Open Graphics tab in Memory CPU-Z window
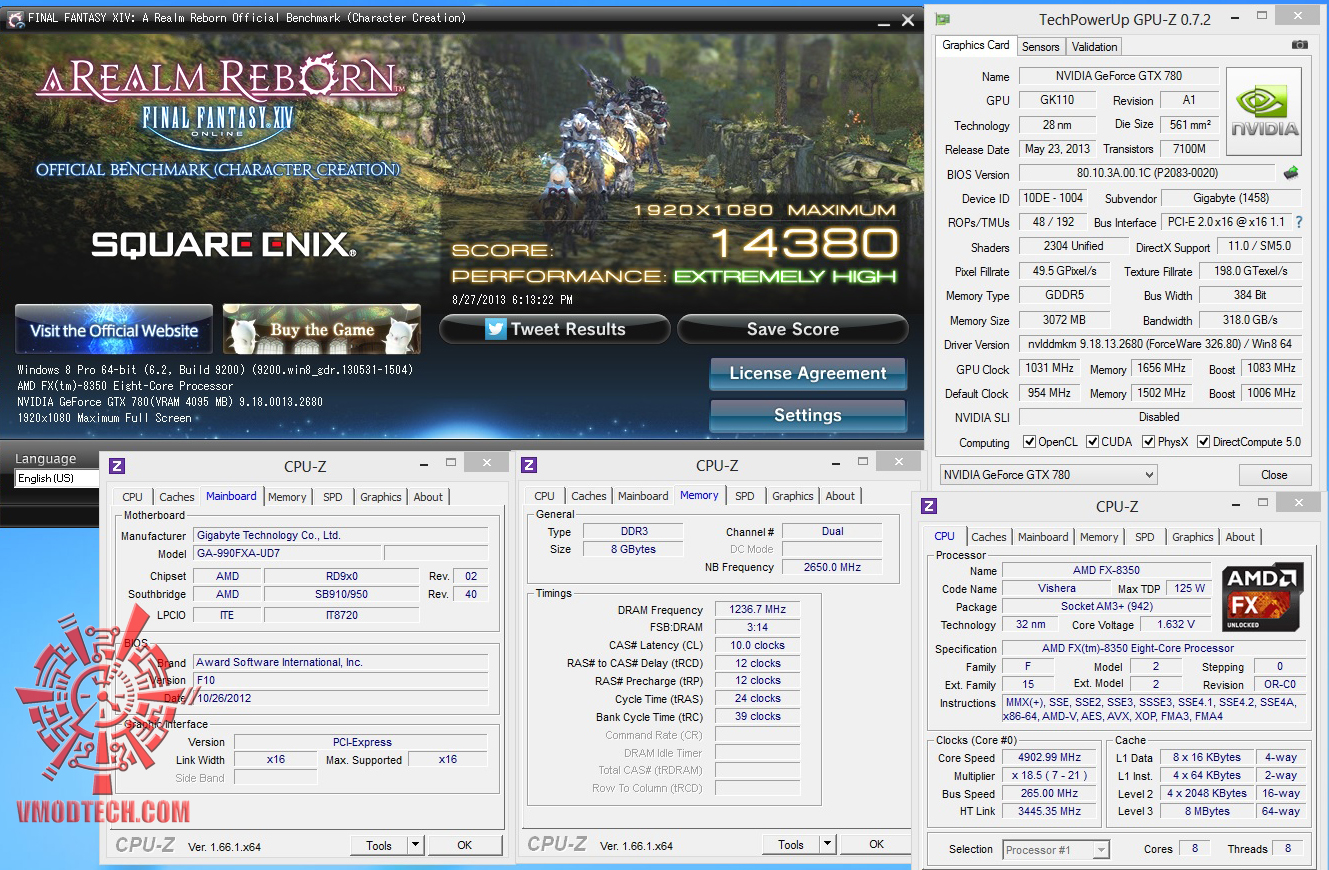 (793, 496)
